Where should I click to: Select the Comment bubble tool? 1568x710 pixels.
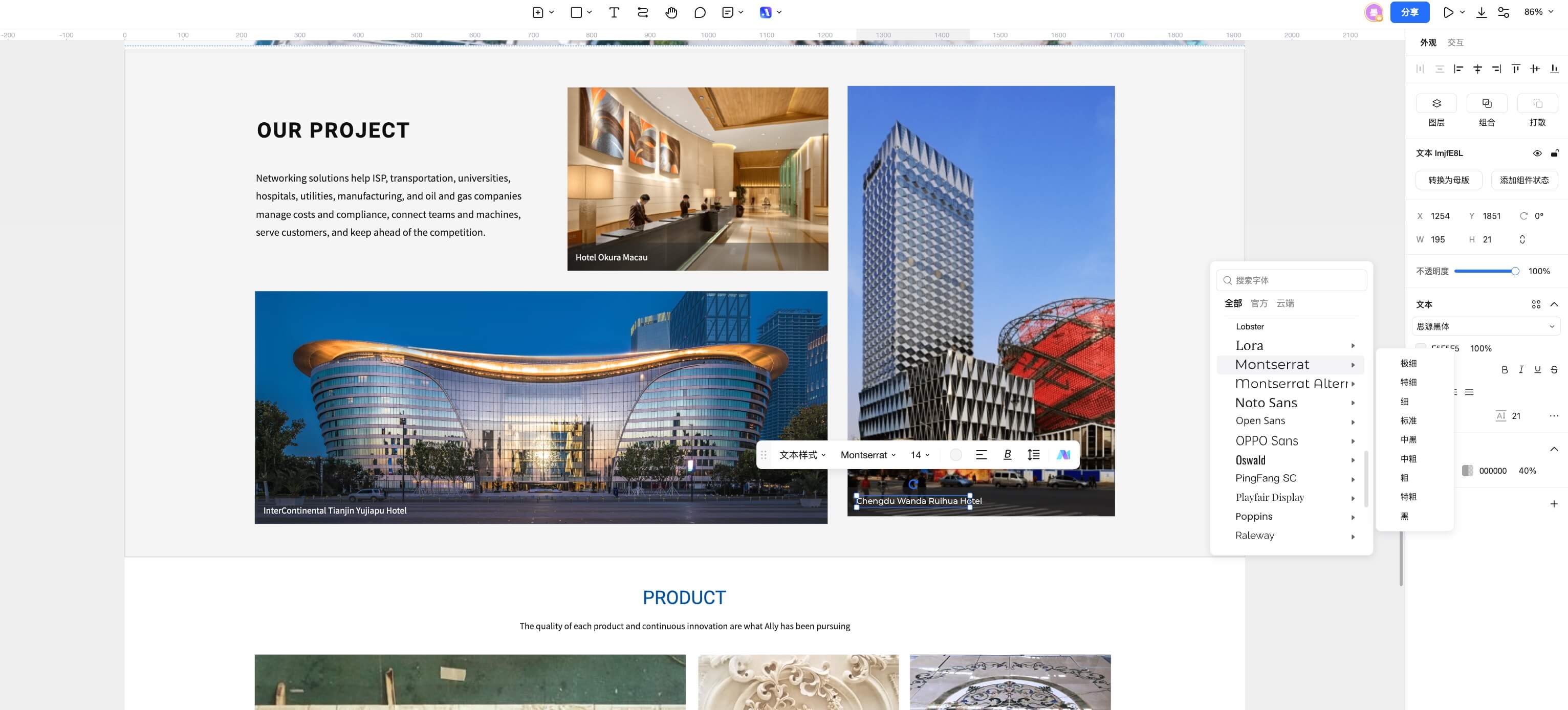tap(700, 12)
